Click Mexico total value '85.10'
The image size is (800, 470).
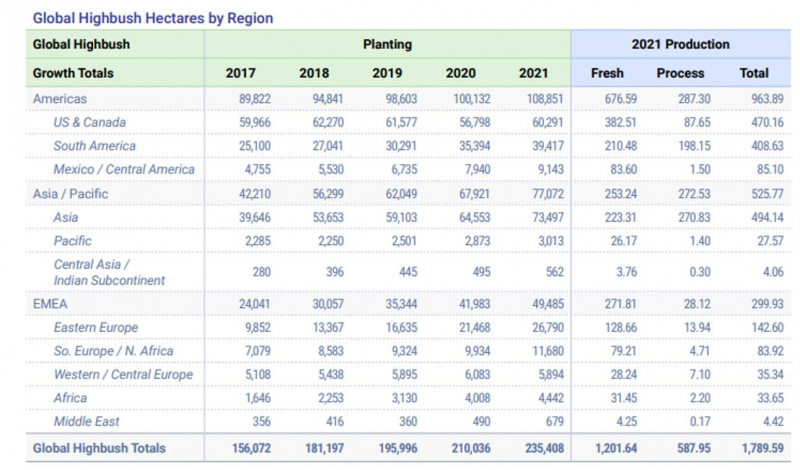pos(770,169)
